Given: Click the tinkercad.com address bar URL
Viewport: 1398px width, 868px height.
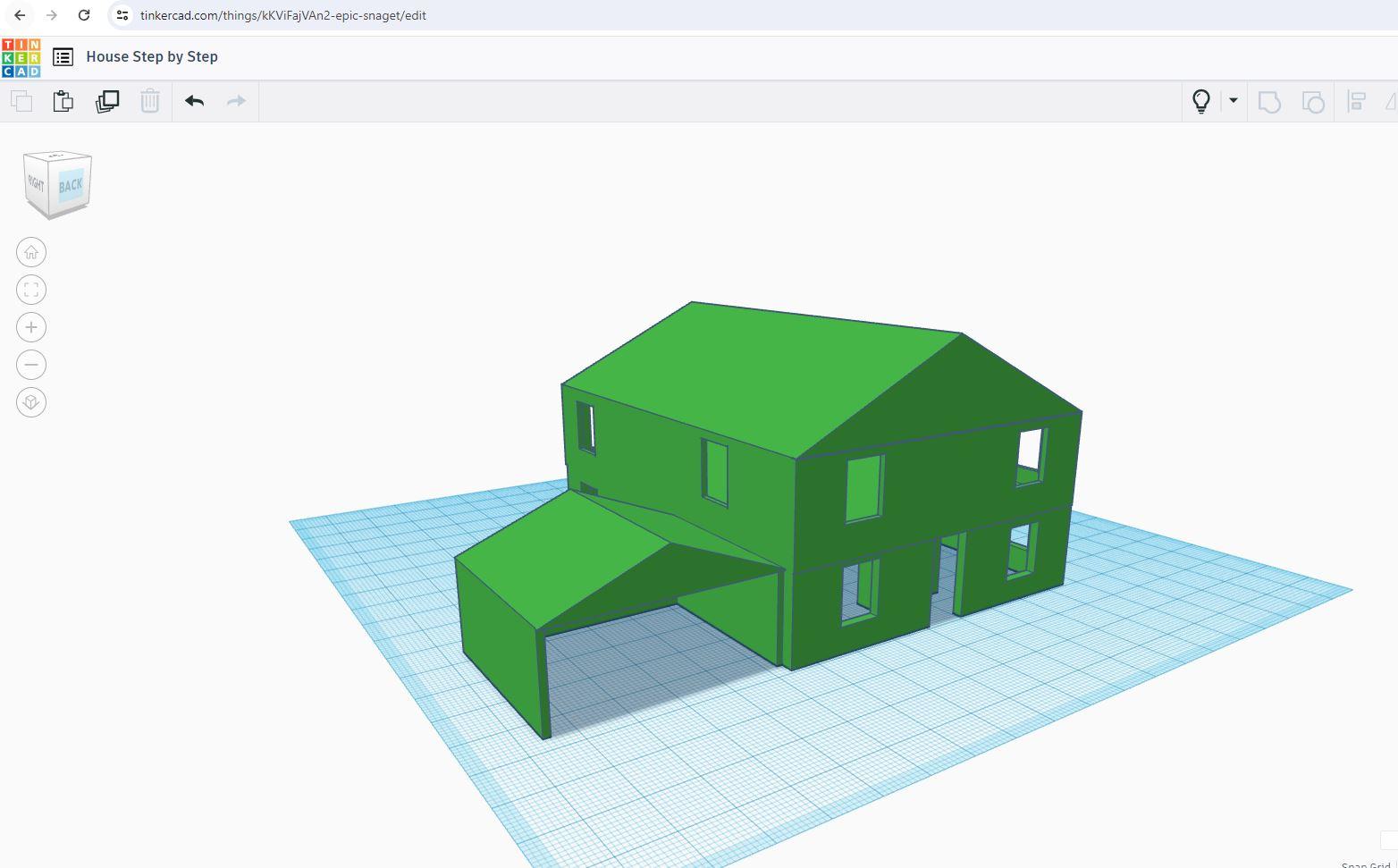Looking at the screenshot, I should tap(283, 15).
